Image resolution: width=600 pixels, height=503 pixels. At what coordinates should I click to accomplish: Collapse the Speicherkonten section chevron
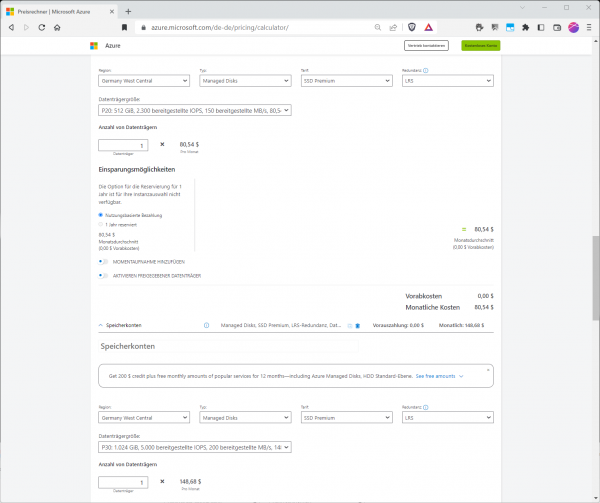pyautogui.click(x=101, y=325)
